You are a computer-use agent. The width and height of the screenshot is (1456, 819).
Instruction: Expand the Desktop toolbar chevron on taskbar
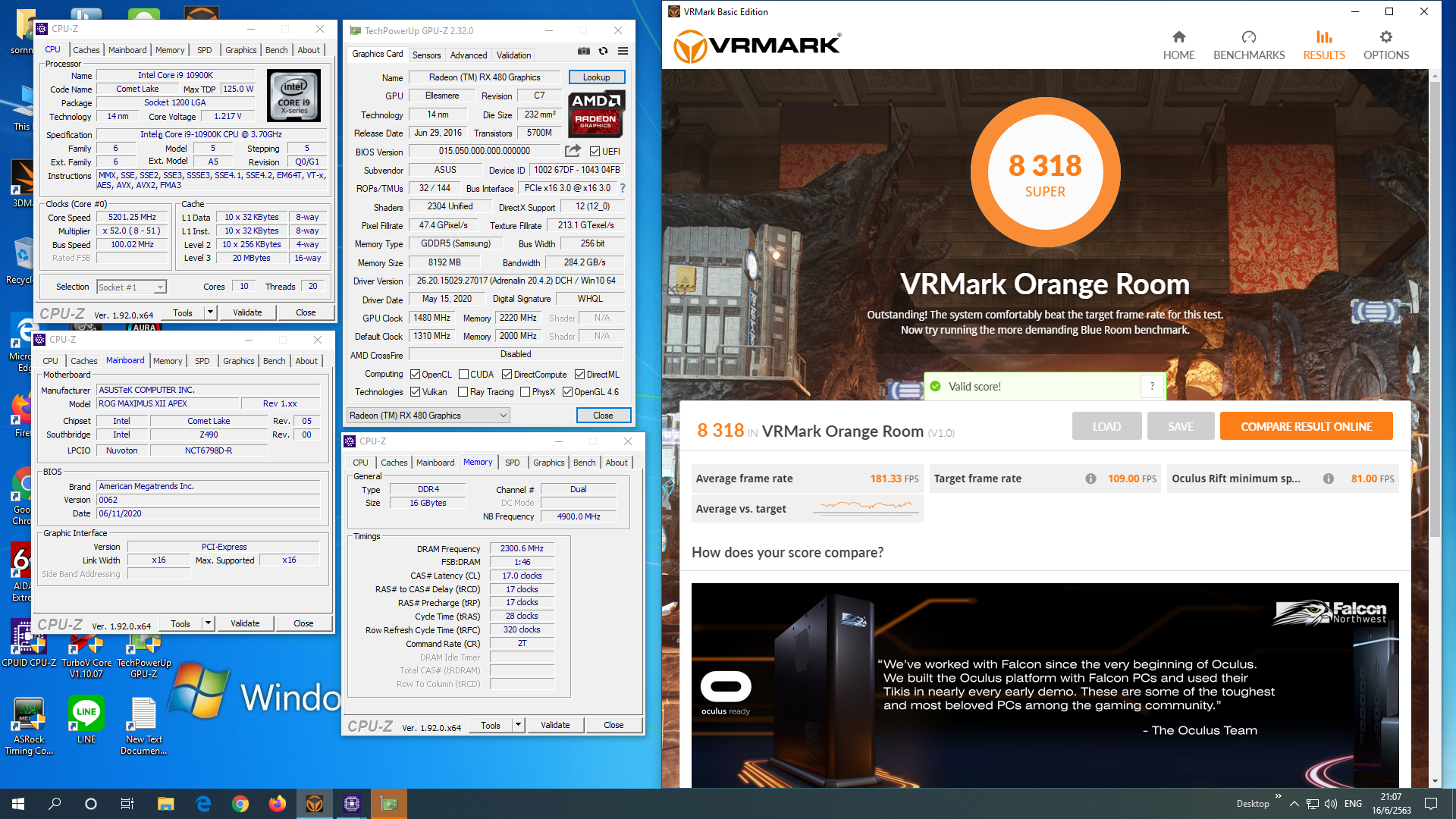pyautogui.click(x=1279, y=796)
